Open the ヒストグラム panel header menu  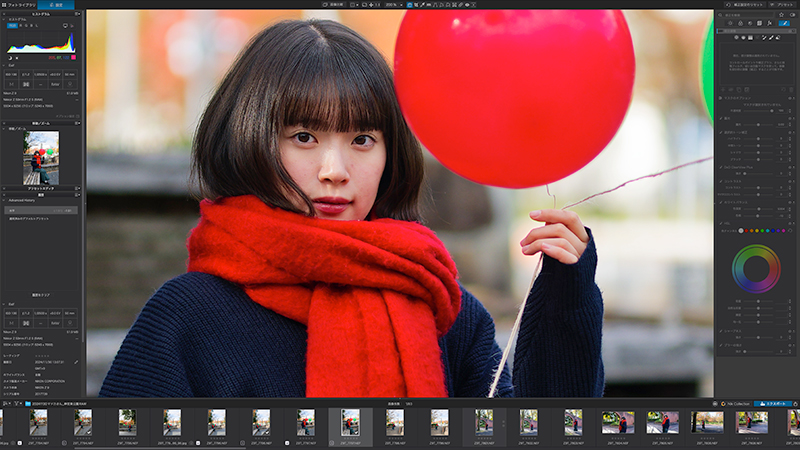(x=78, y=14)
